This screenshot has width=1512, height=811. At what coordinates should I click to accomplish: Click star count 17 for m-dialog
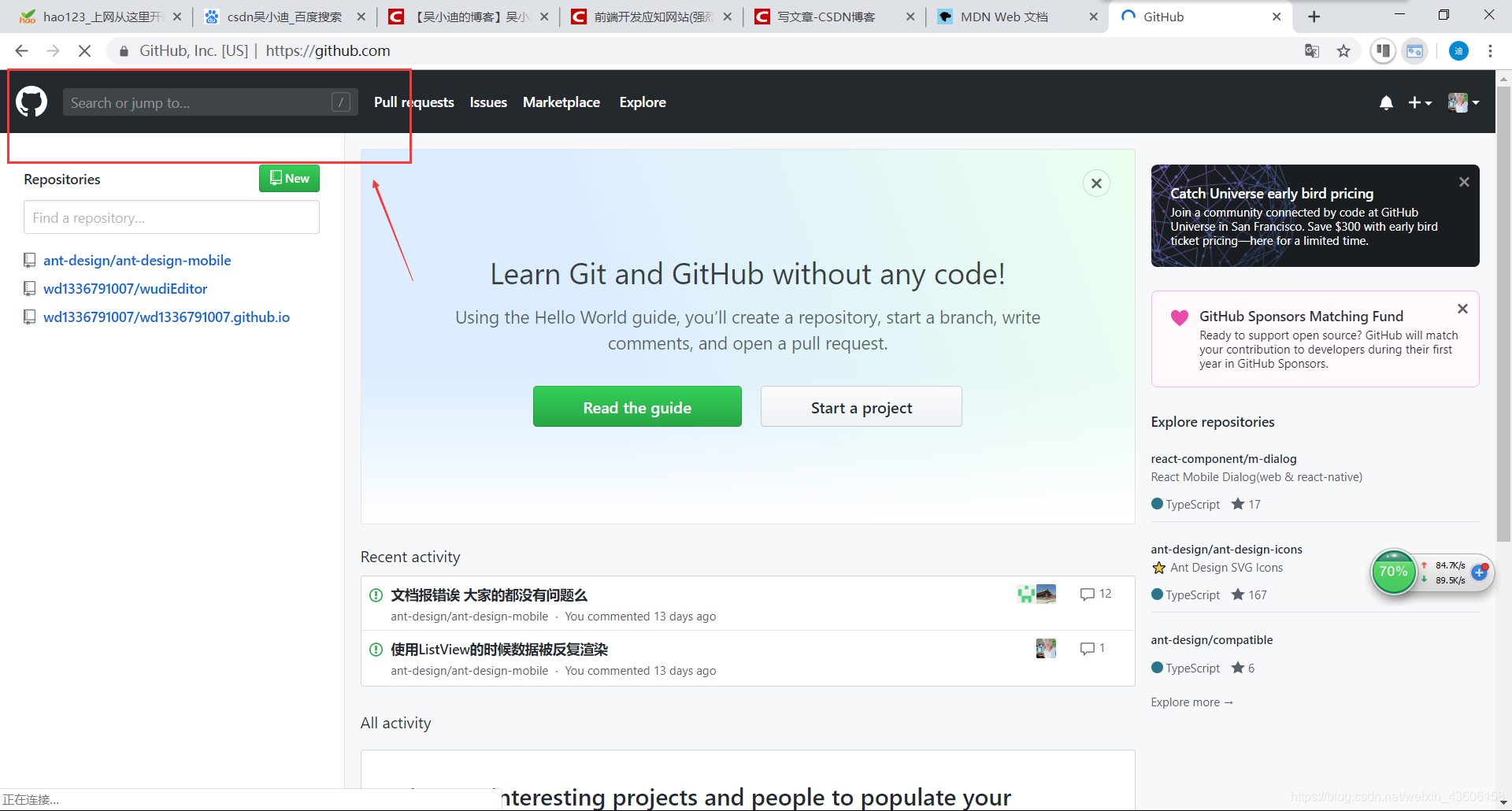point(1247,505)
